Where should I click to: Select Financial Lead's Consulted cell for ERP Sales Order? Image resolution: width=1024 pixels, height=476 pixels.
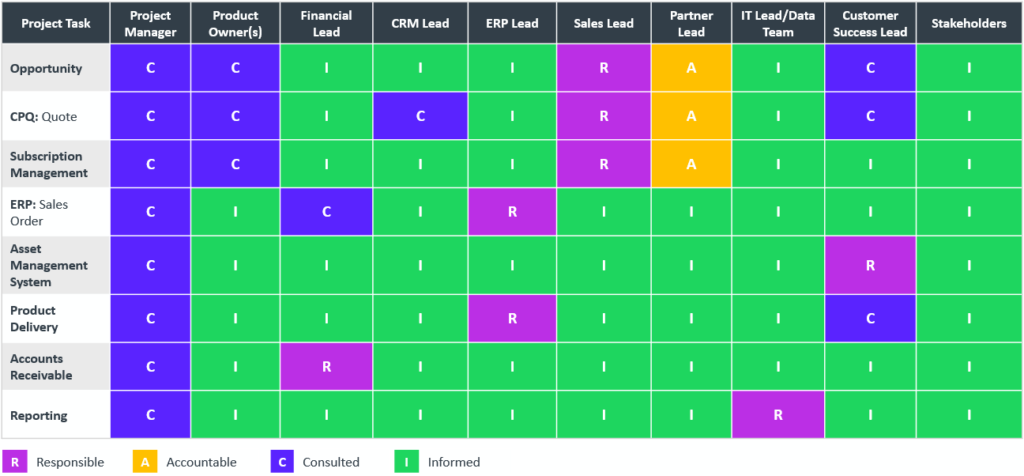(327, 212)
